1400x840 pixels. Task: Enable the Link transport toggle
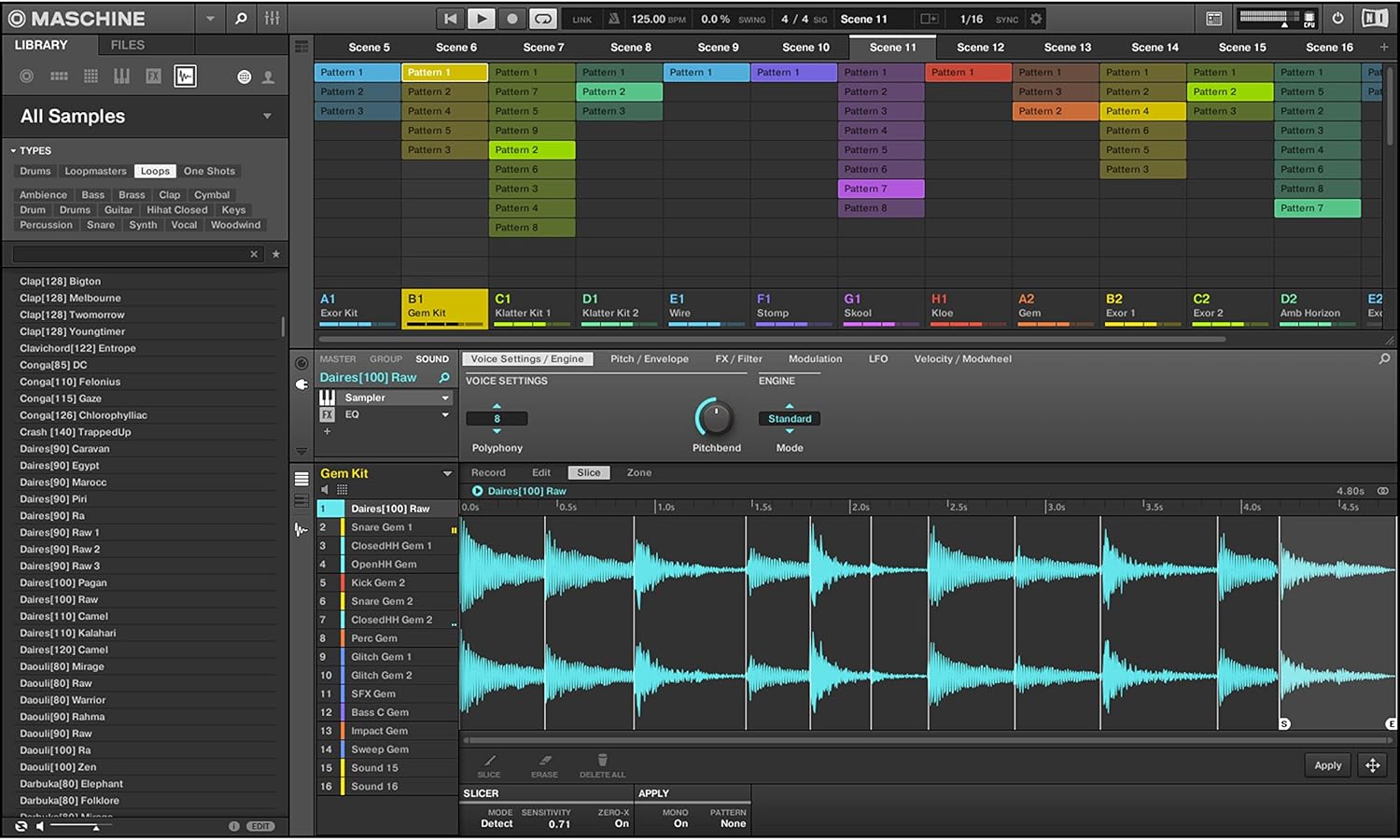click(581, 18)
